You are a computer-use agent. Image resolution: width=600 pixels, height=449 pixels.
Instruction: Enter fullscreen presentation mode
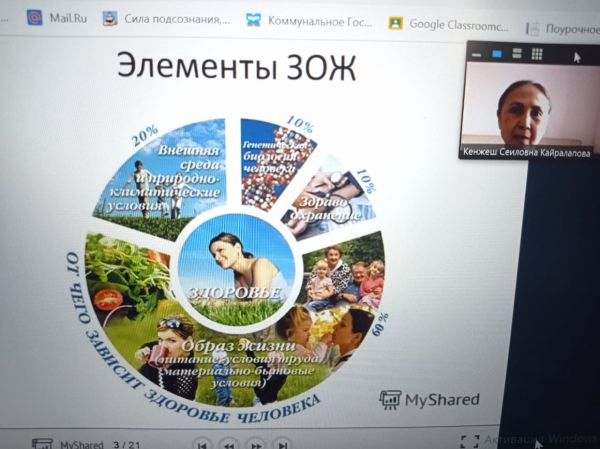pos(468,441)
